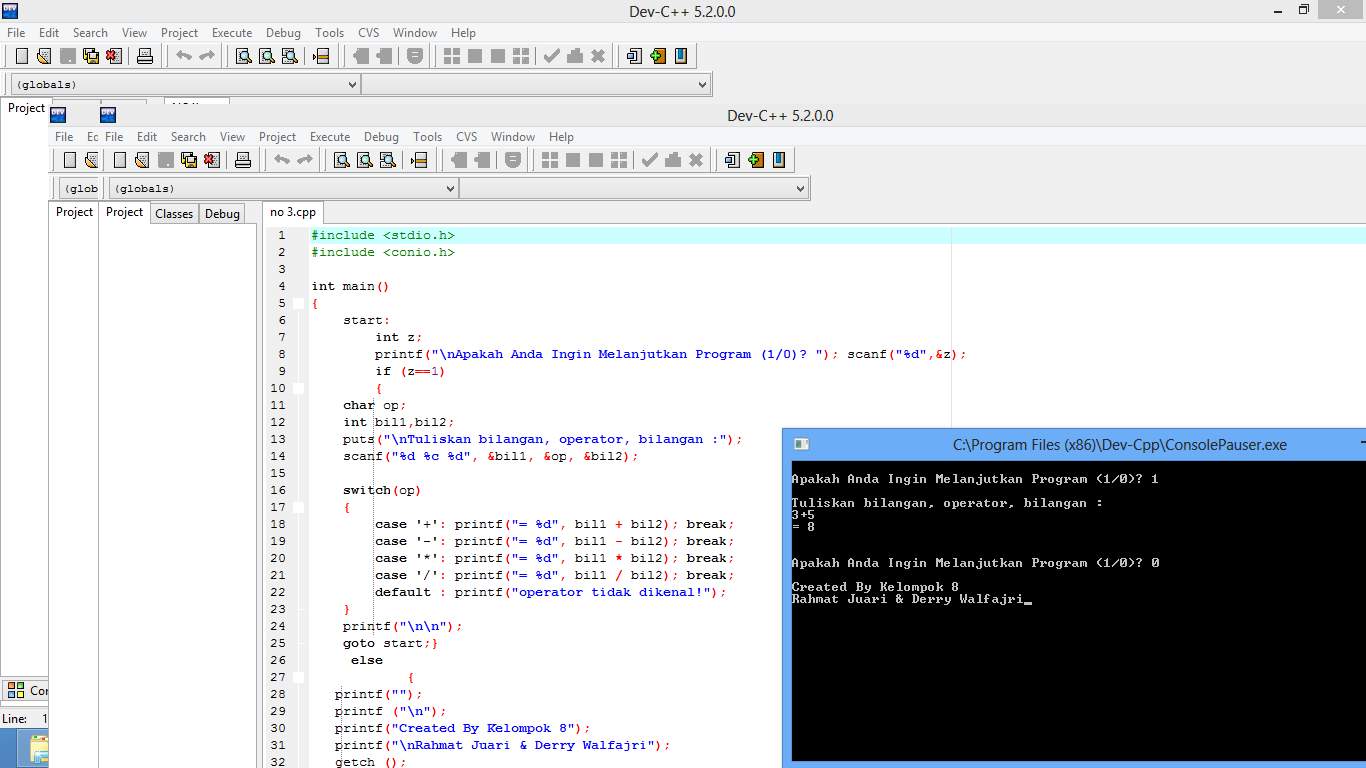Switch to the Classes tab
The height and width of the screenshot is (768, 1366).
coord(174,214)
